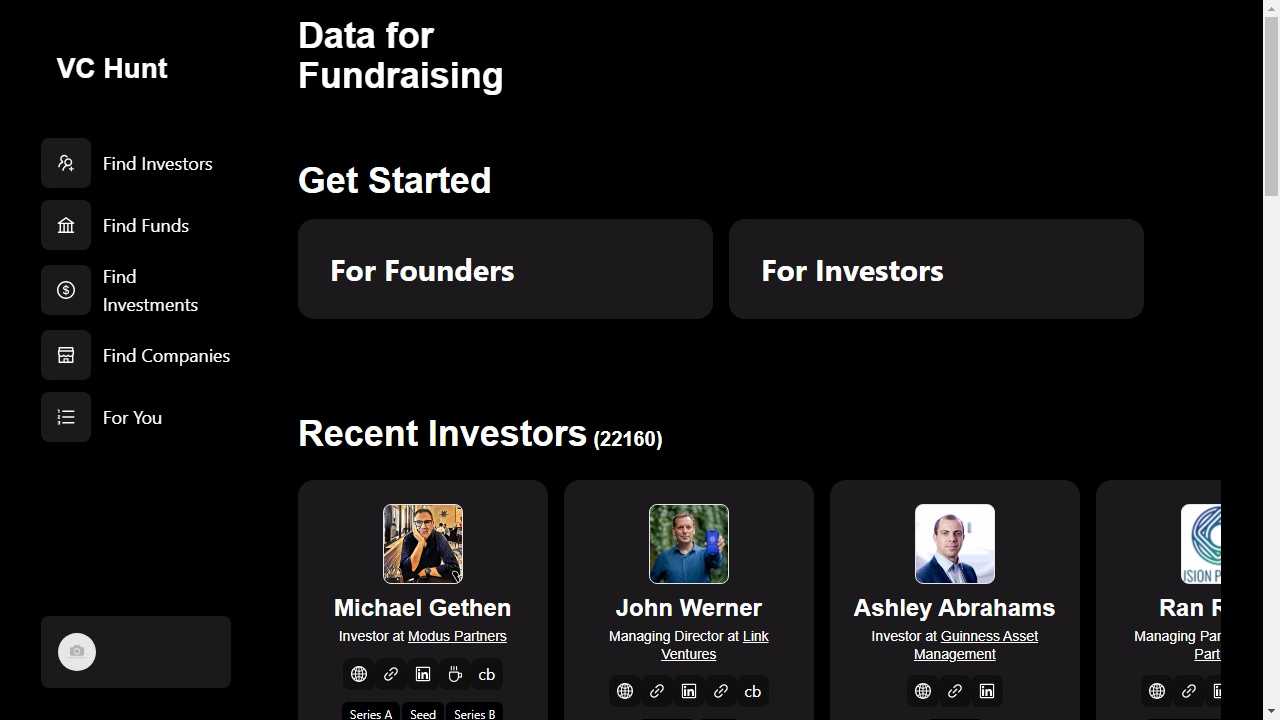This screenshot has height=720, width=1280.
Task: Click the camera icon in the lower sidebar
Action: [77, 652]
